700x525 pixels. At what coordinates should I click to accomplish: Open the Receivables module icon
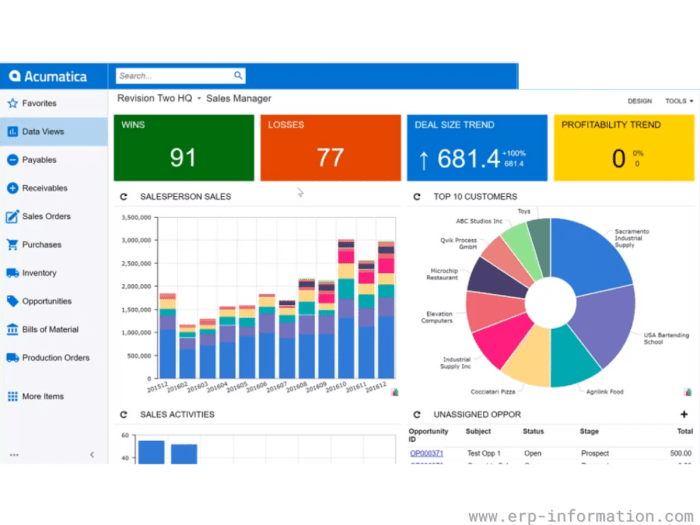pos(13,188)
